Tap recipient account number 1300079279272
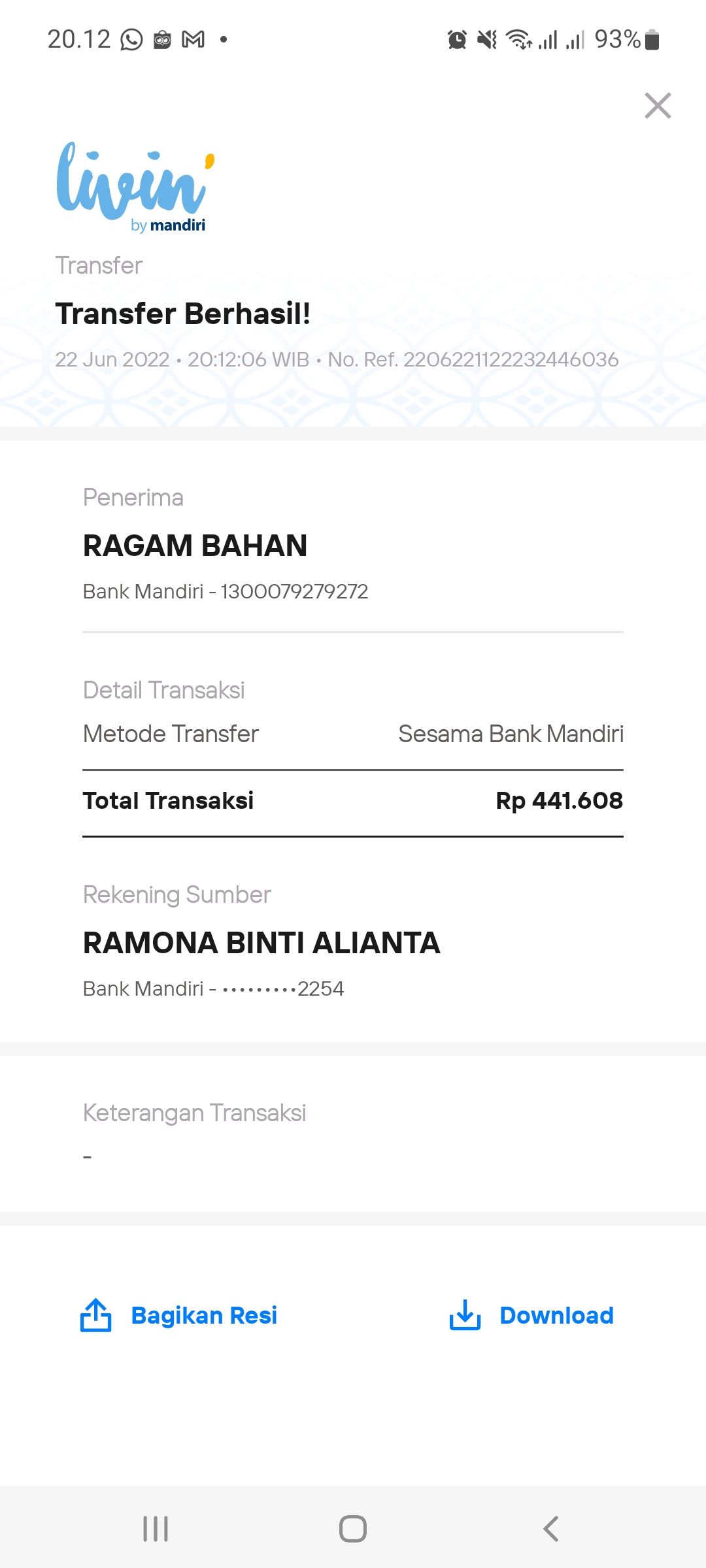The image size is (706, 1568). [295, 591]
